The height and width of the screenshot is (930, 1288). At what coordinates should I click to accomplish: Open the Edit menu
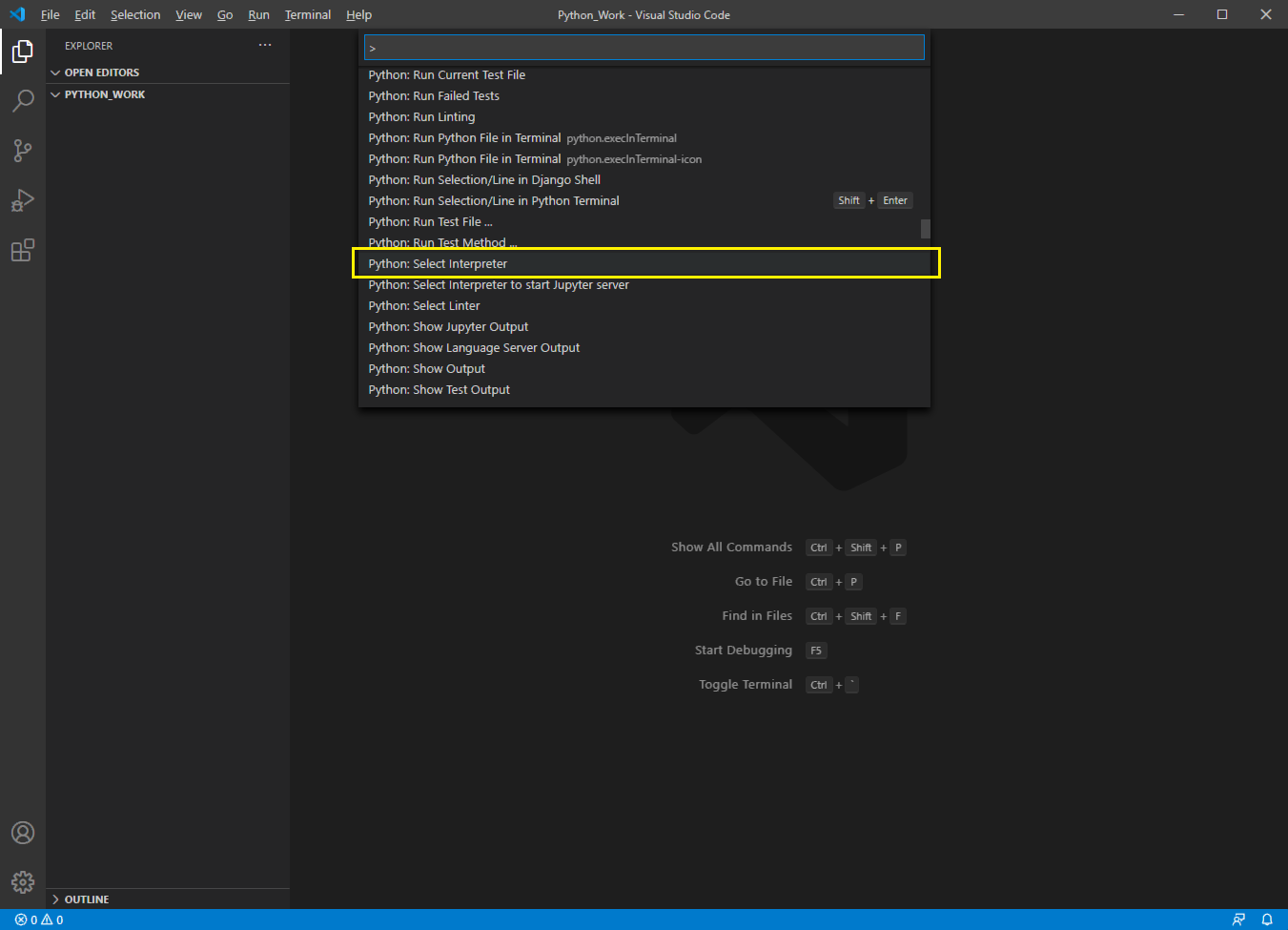click(x=85, y=14)
